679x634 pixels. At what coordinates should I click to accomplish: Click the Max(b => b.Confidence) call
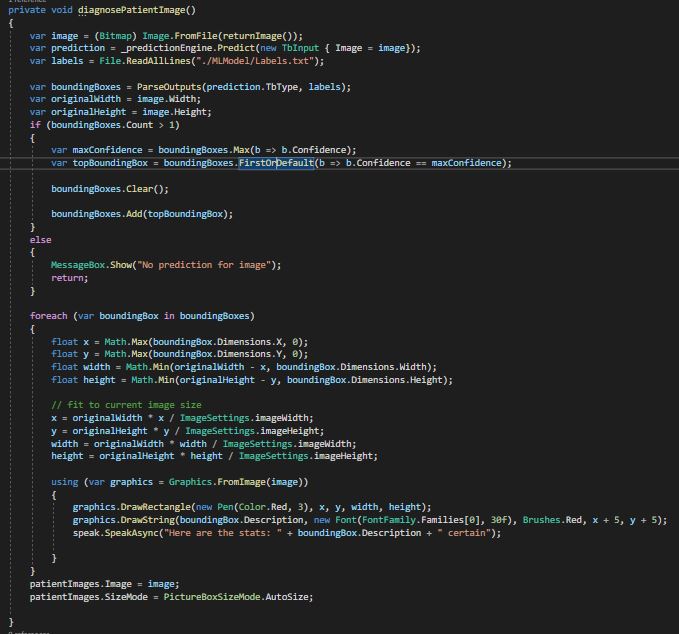click(x=292, y=150)
